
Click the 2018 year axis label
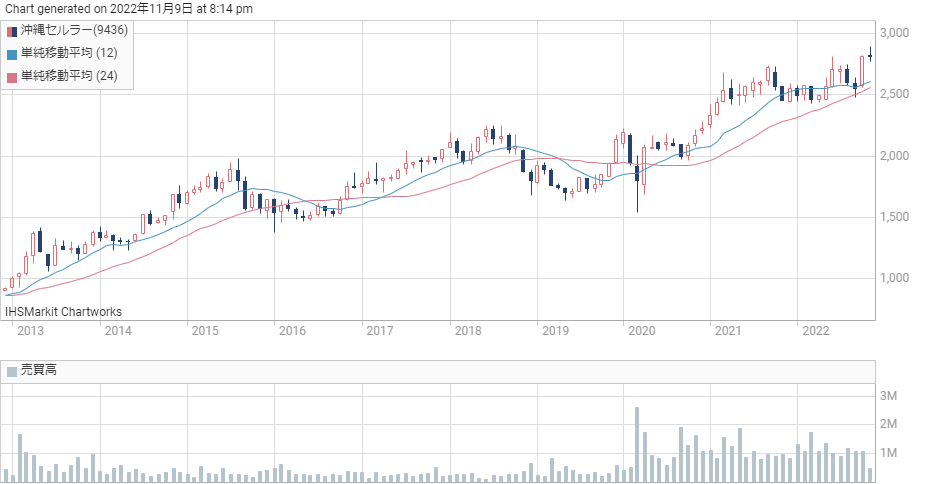pyautogui.click(x=468, y=331)
